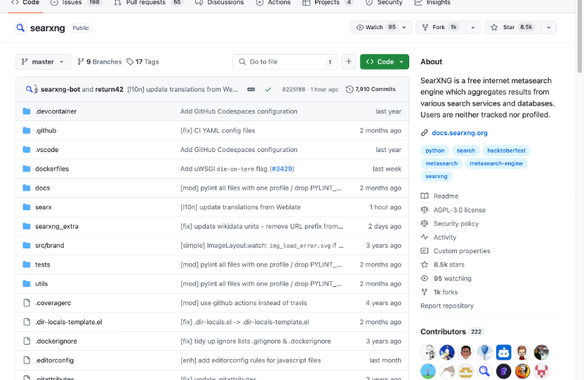Image resolution: width=584 pixels, height=380 pixels.
Task: Open the .devcontainer folder
Action: pyautogui.click(x=56, y=111)
